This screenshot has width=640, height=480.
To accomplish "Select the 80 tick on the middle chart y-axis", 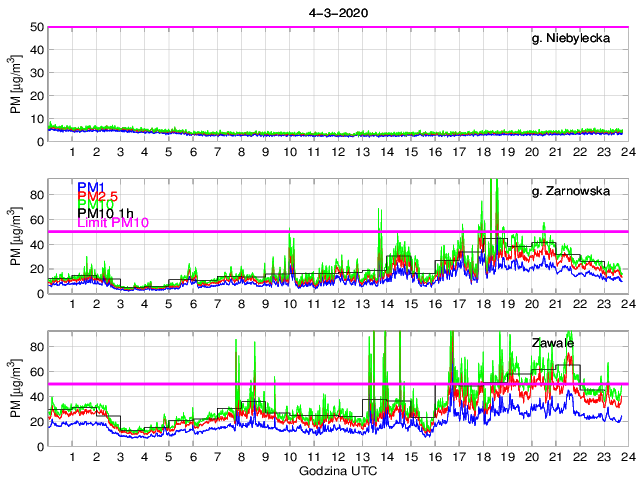I will (x=37, y=194).
